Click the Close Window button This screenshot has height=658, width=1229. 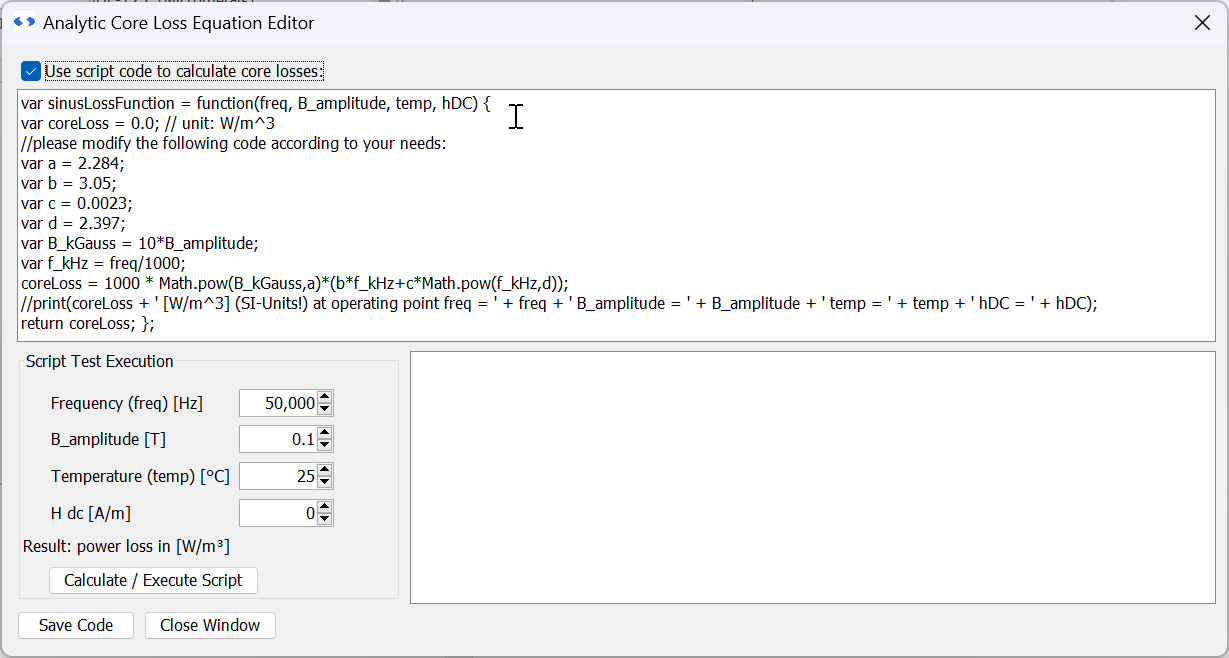[x=210, y=625]
